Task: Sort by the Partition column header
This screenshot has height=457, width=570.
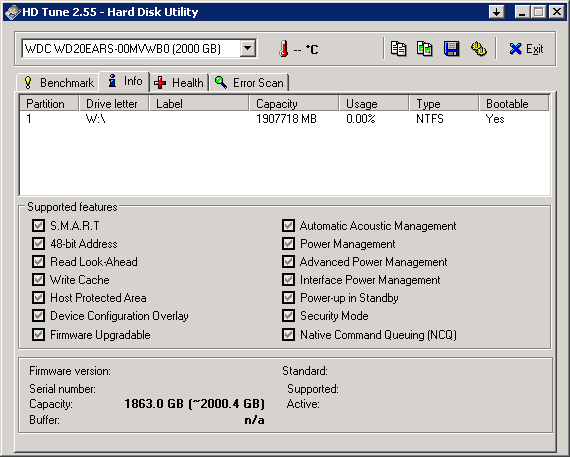Action: point(49,104)
